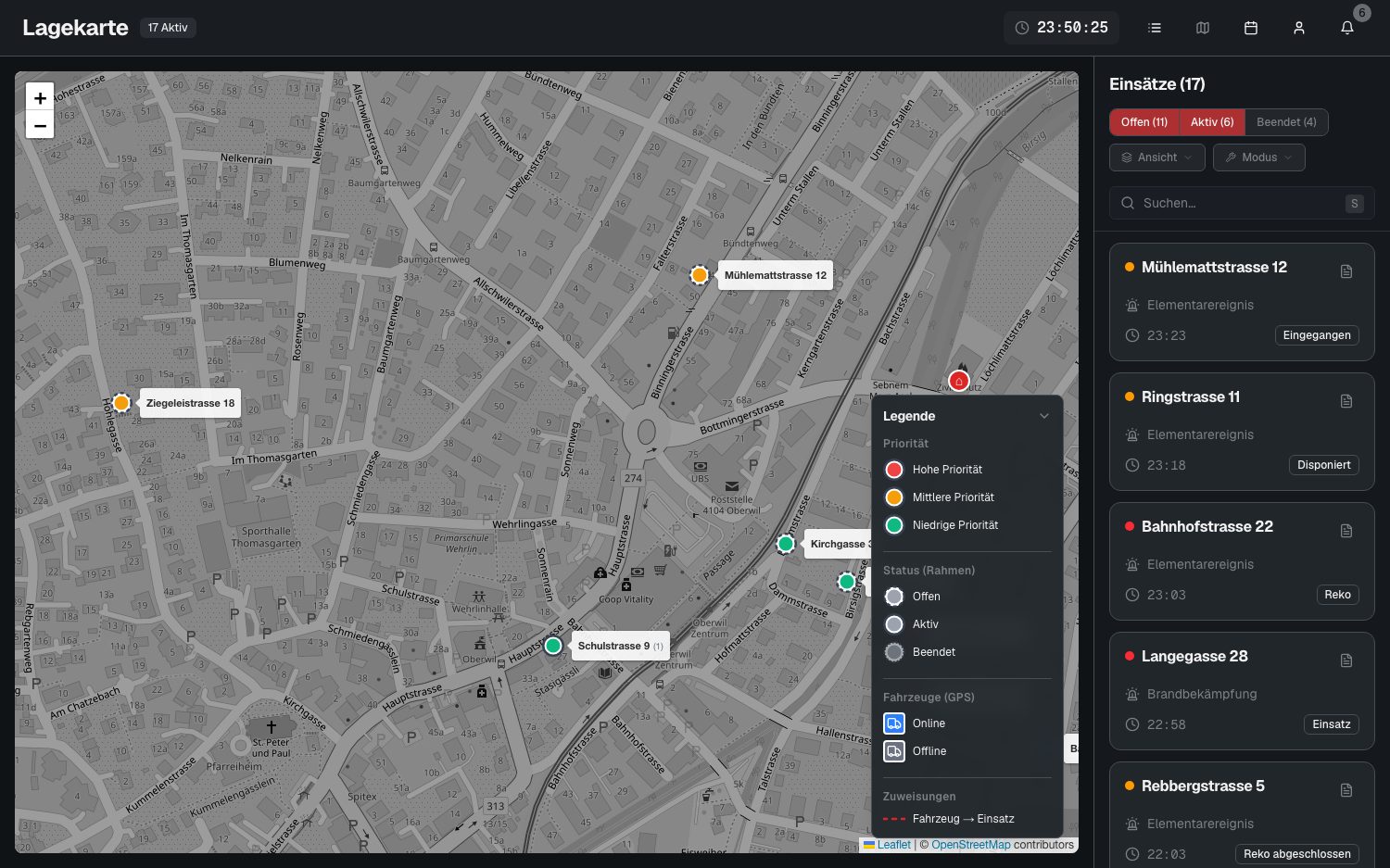Toggle the Offen (11) filter
The image size is (1390, 868).
[x=1144, y=122]
